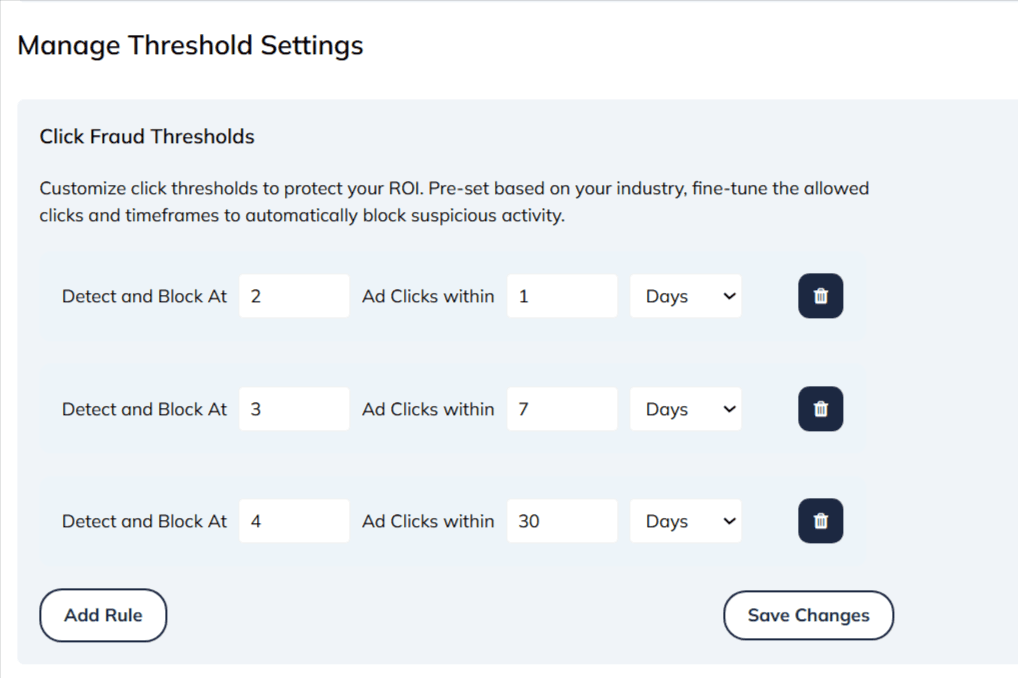
Task: Focus the click count field showing 3
Action: point(294,409)
